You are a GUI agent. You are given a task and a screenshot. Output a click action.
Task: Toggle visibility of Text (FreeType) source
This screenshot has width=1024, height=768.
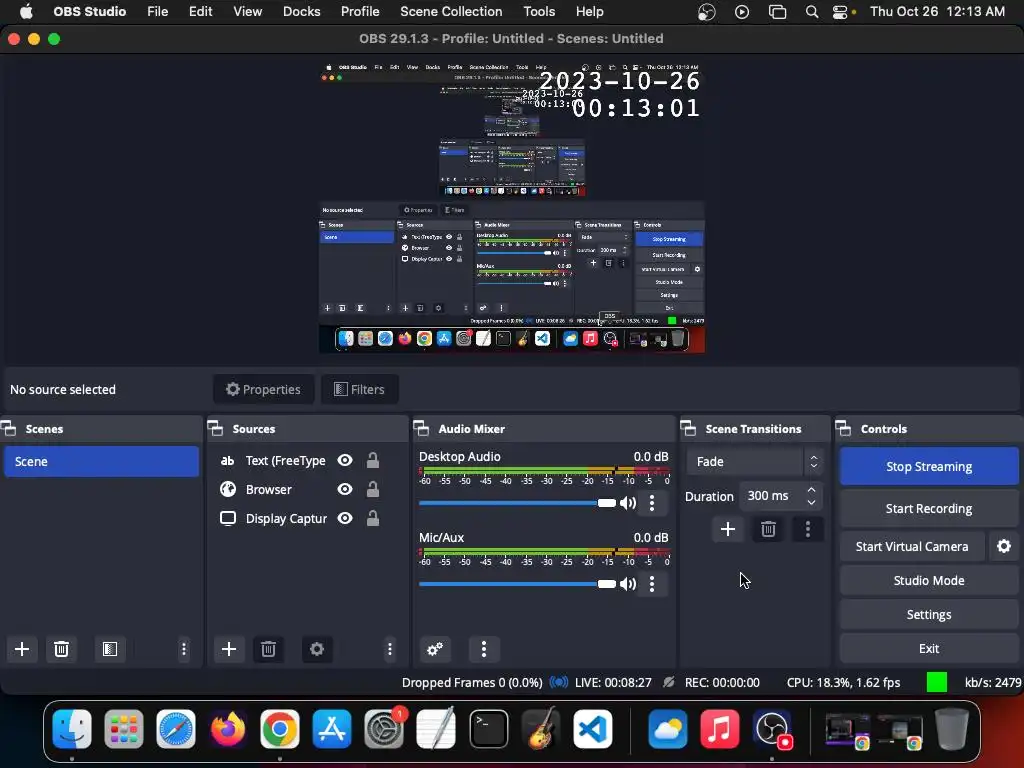345,460
